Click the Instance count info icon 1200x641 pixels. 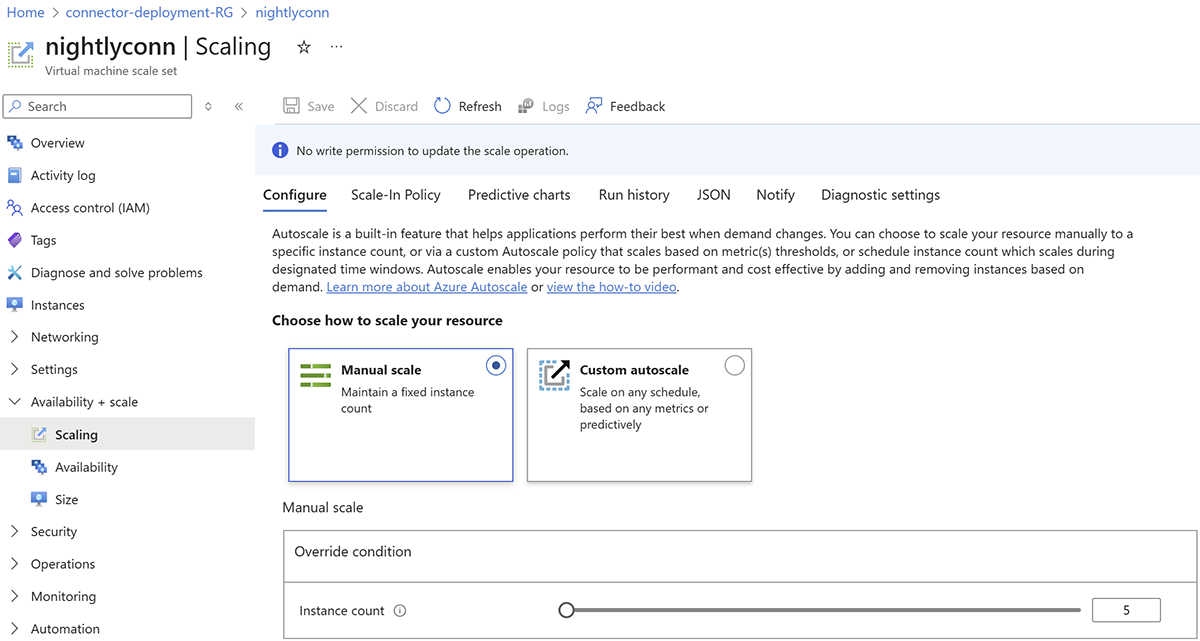(x=400, y=611)
